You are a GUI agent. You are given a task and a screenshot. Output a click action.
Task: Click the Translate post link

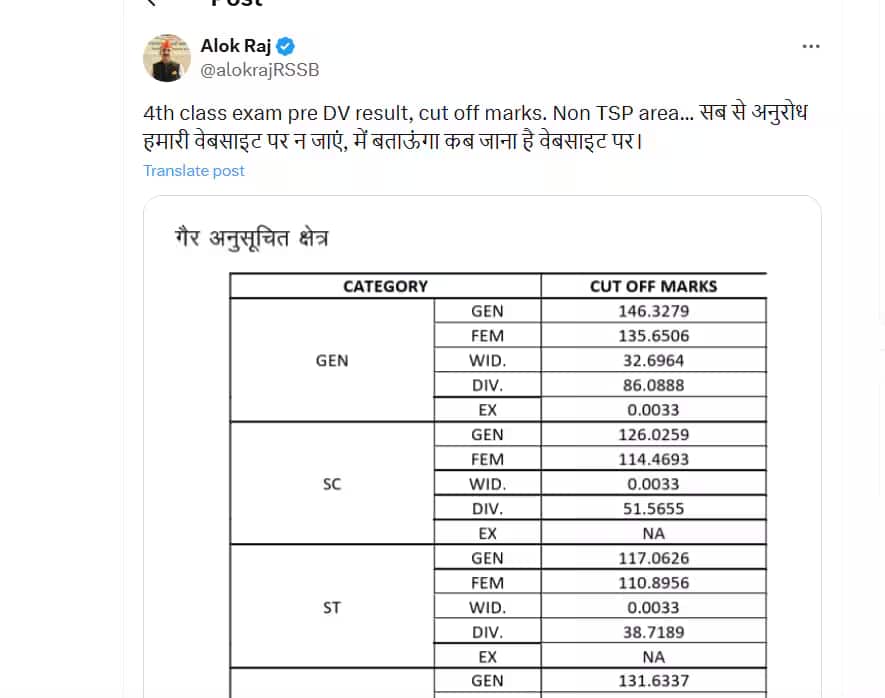pyautogui.click(x=194, y=170)
